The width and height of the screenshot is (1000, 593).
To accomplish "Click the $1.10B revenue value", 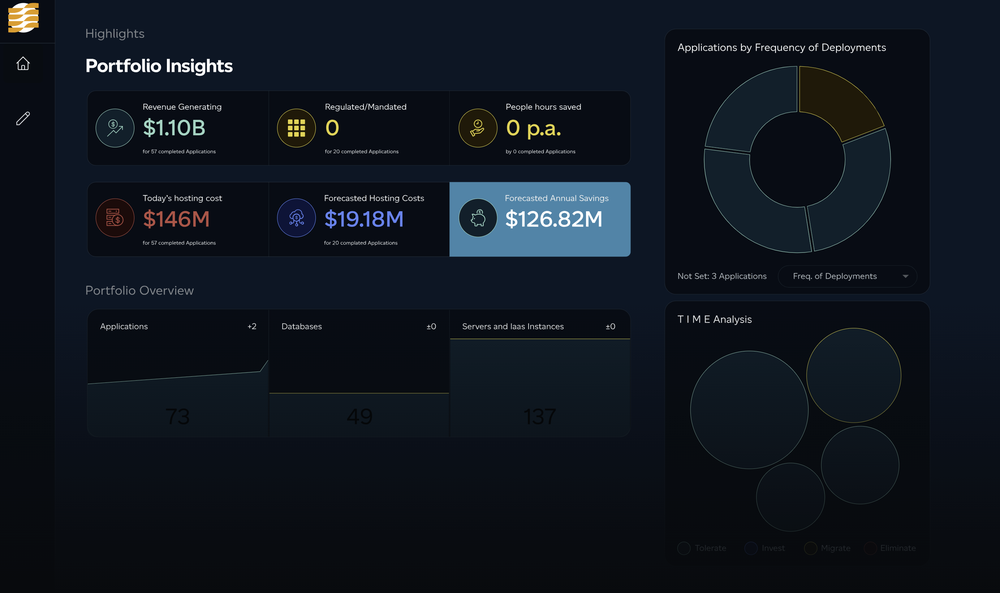I will point(174,128).
